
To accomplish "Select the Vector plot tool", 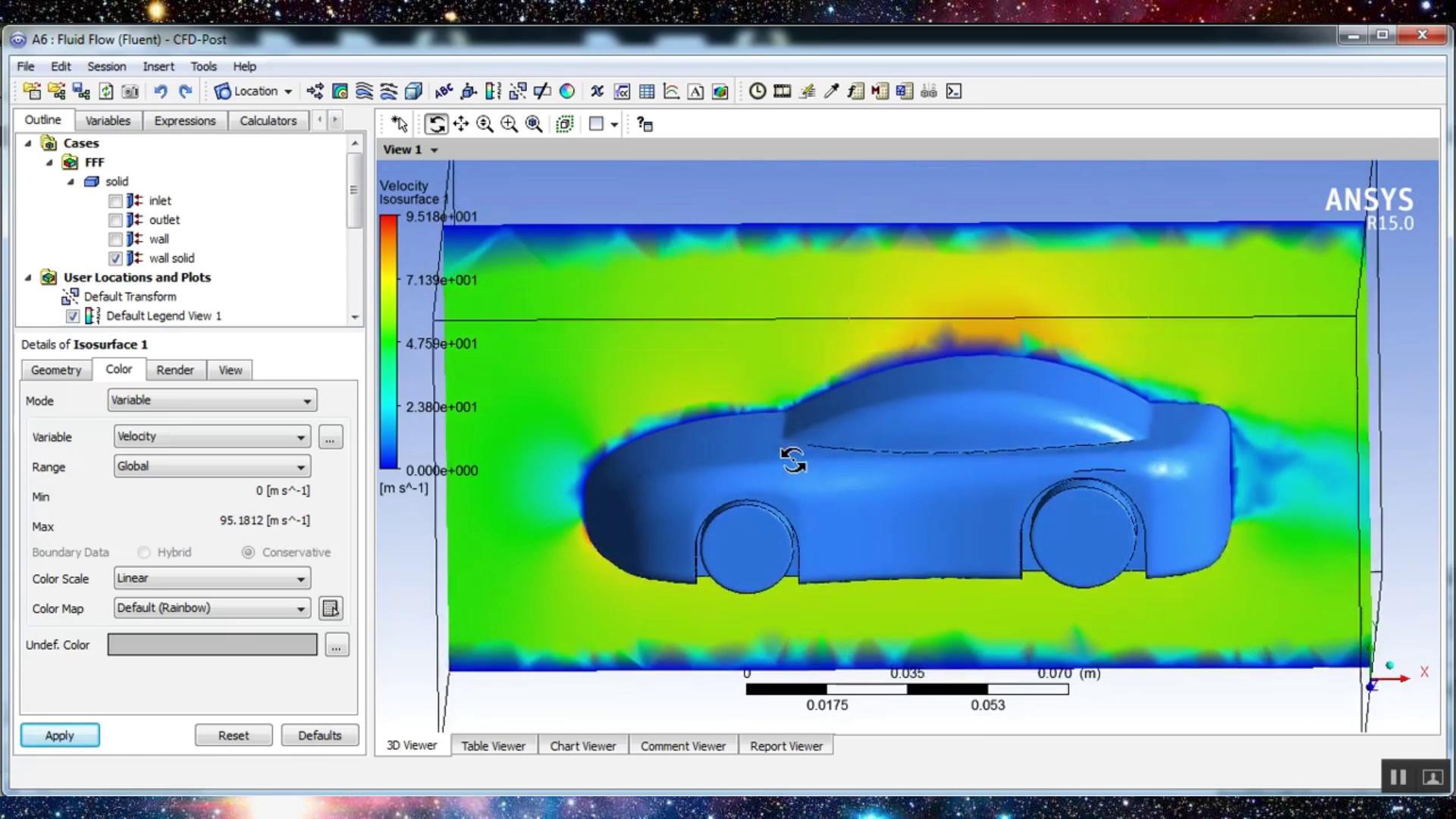I will (315, 92).
